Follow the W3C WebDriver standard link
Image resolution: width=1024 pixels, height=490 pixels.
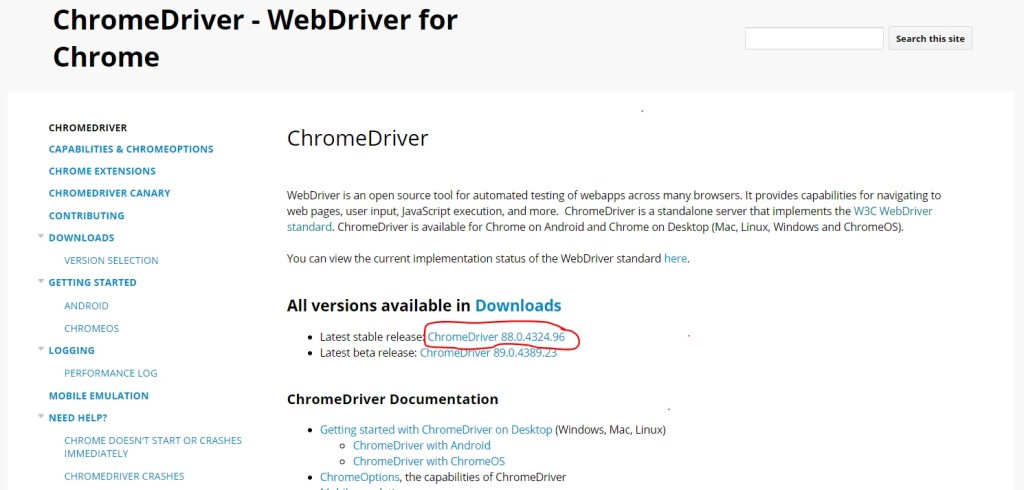(x=893, y=212)
